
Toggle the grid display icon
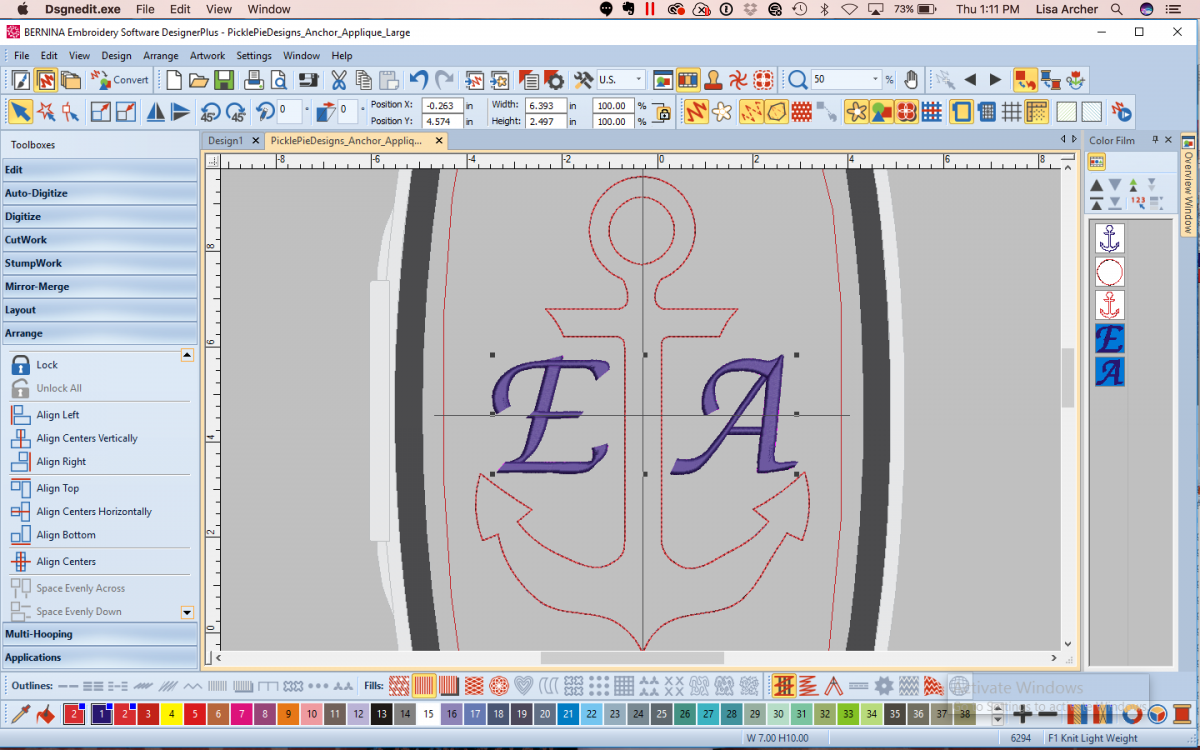click(1012, 112)
